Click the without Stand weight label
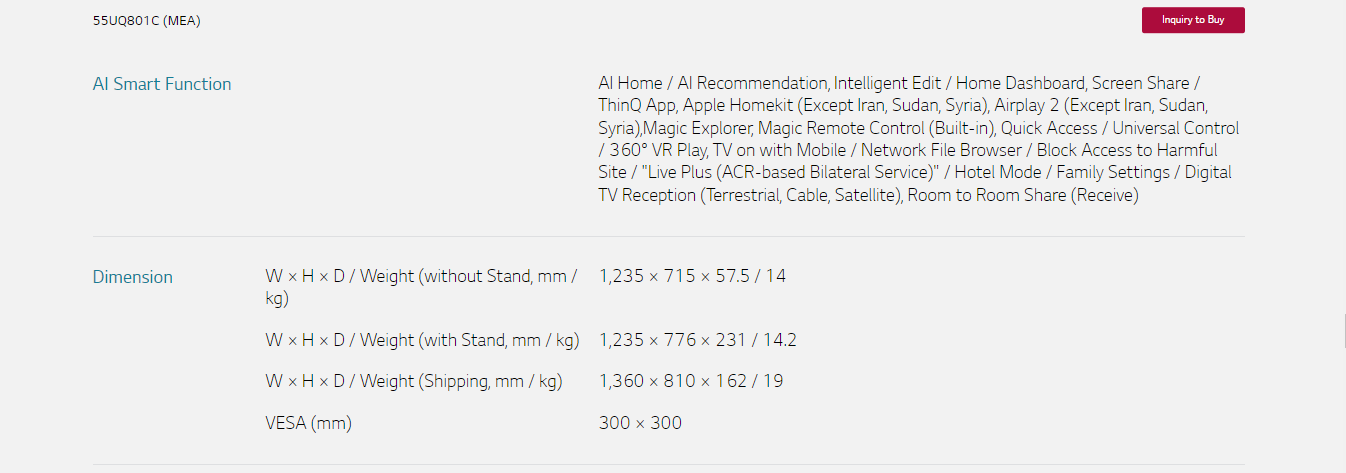 pyautogui.click(x=422, y=287)
